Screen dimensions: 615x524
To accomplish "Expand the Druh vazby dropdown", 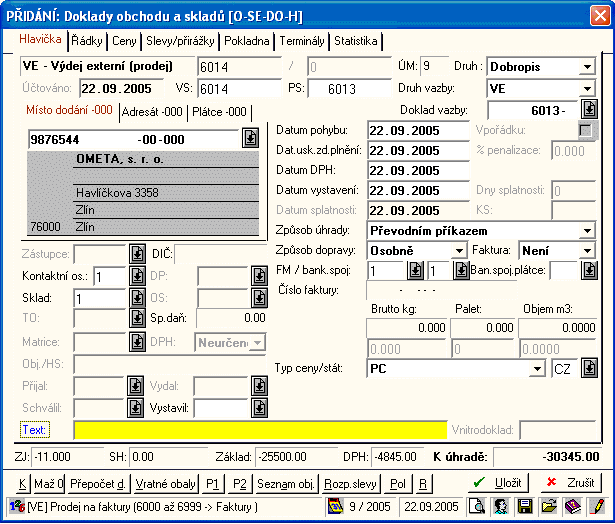I will click(x=588, y=89).
